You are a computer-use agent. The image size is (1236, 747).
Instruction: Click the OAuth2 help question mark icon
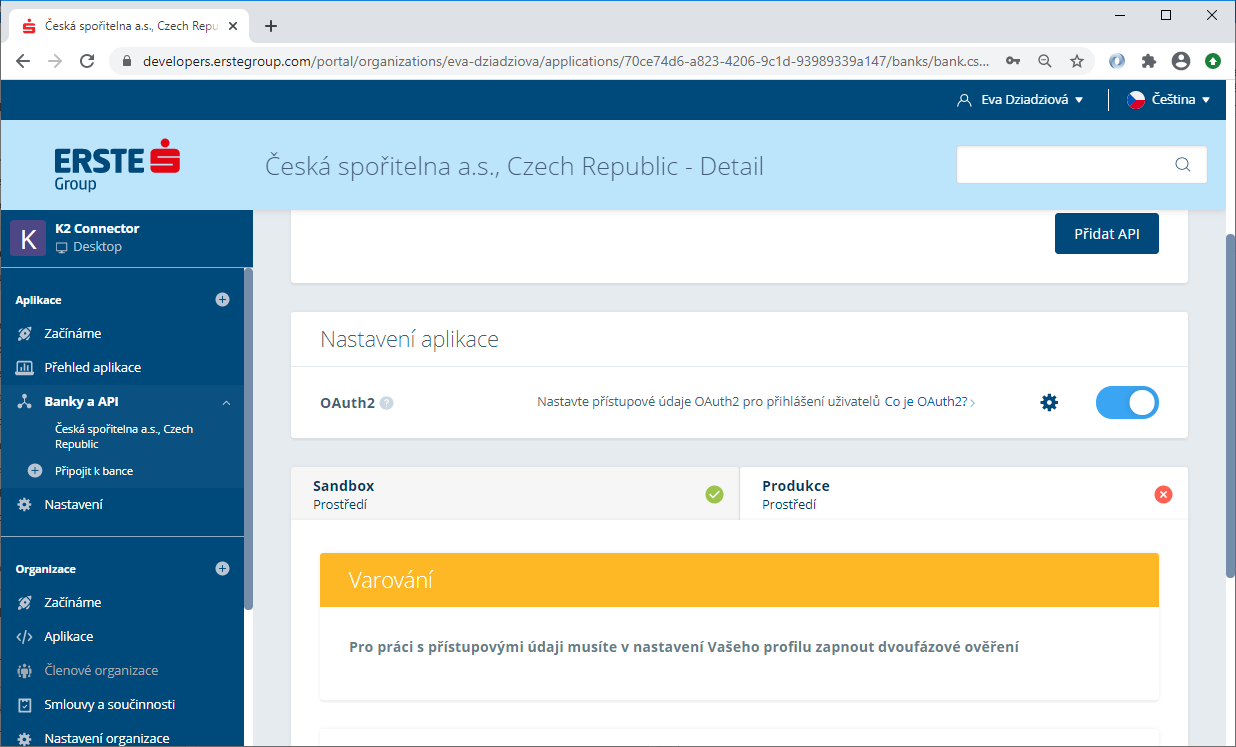(x=387, y=403)
